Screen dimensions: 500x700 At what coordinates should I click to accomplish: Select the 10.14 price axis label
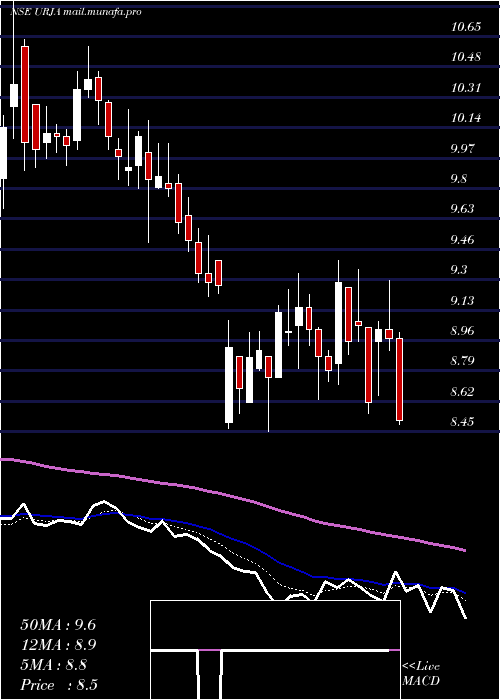[x=466, y=118]
